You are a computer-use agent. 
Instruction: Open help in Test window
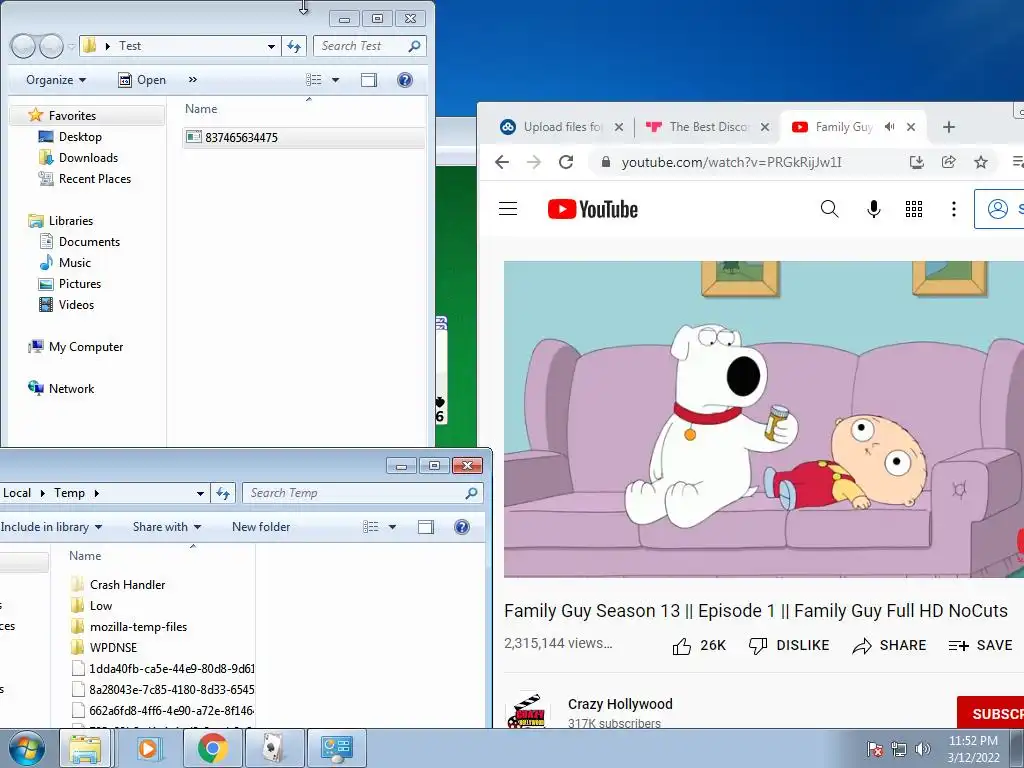click(x=405, y=80)
